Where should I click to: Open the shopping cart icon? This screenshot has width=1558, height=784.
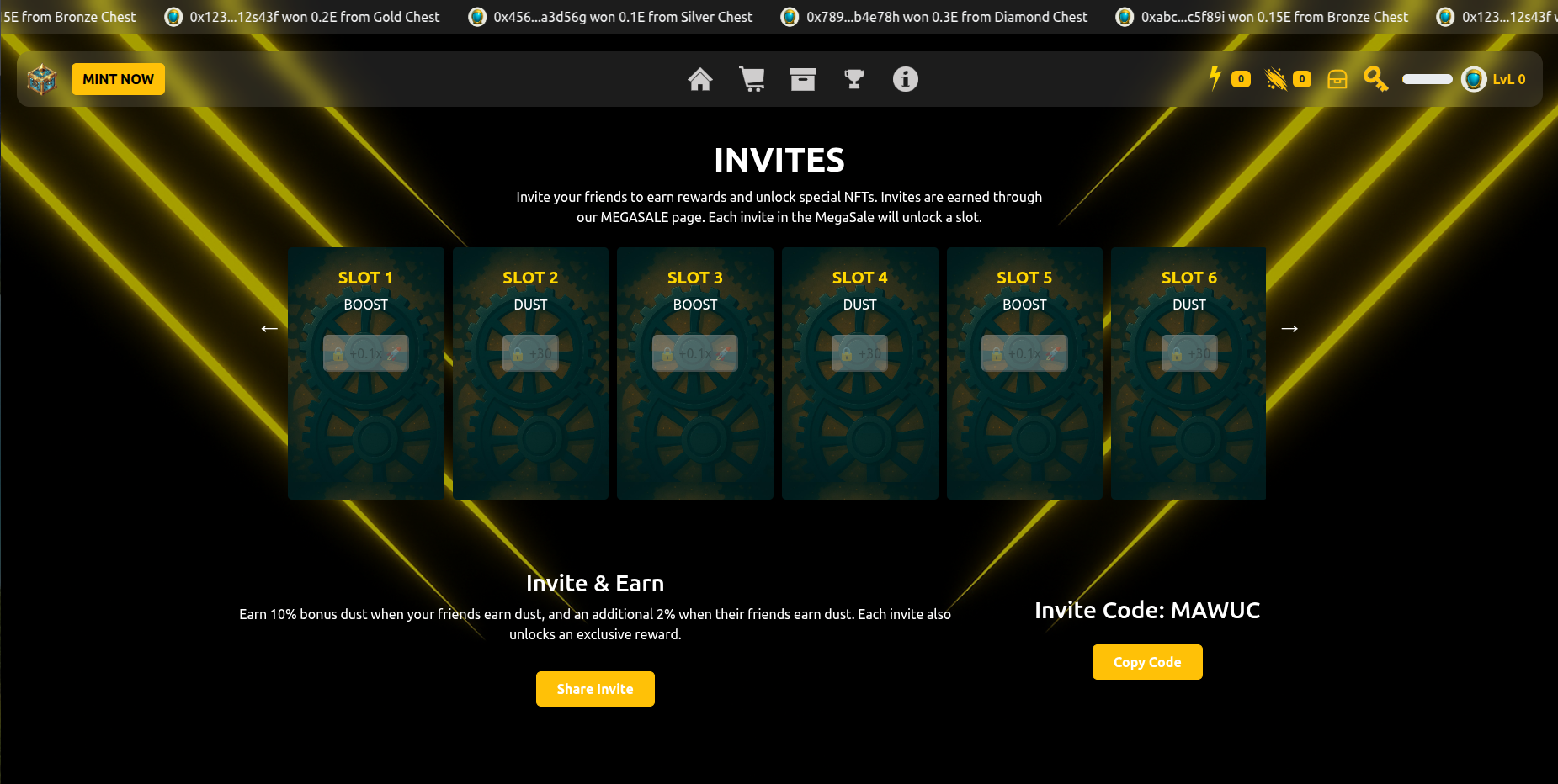752,79
